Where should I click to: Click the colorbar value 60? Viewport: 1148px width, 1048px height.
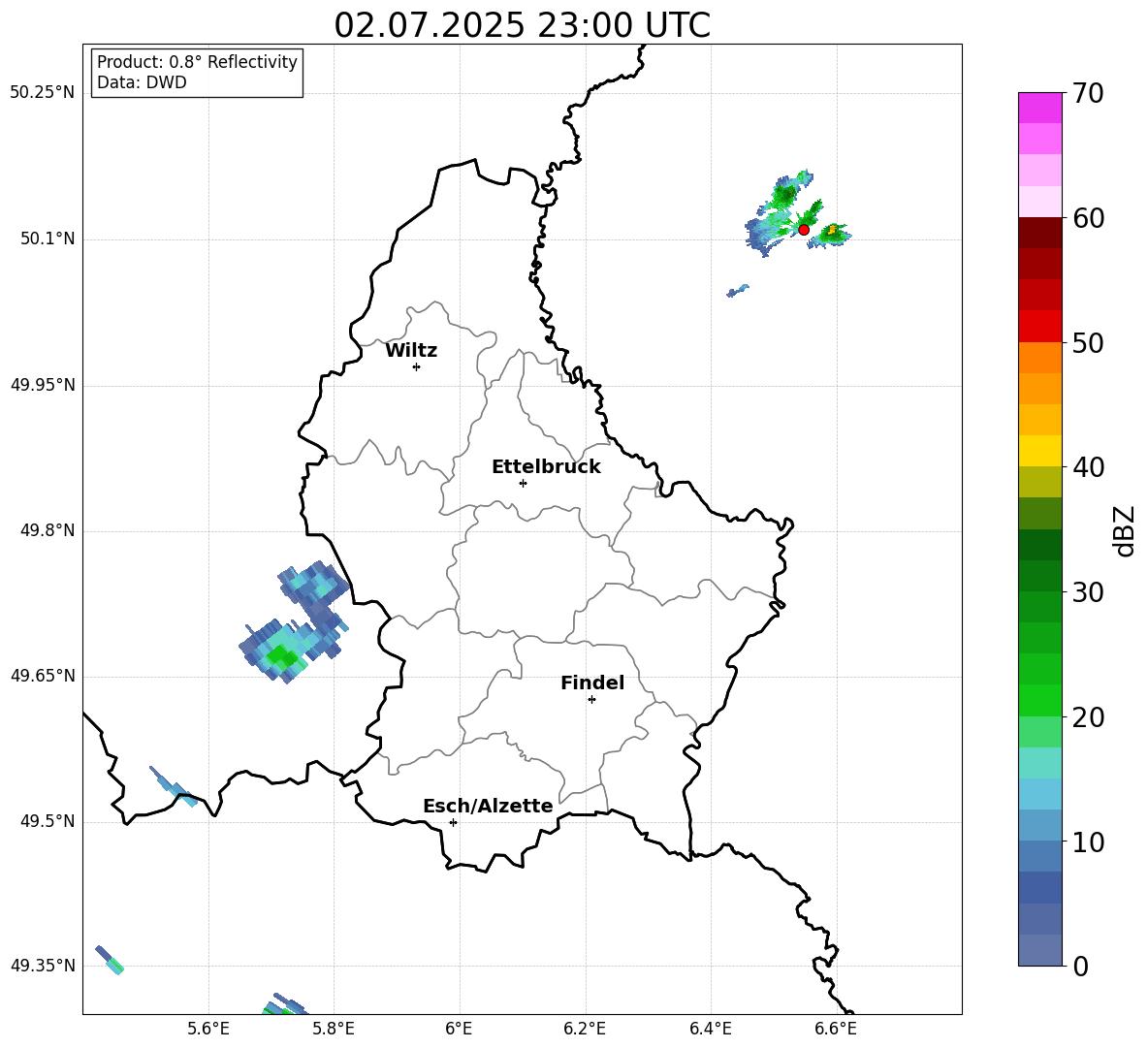click(x=1089, y=218)
